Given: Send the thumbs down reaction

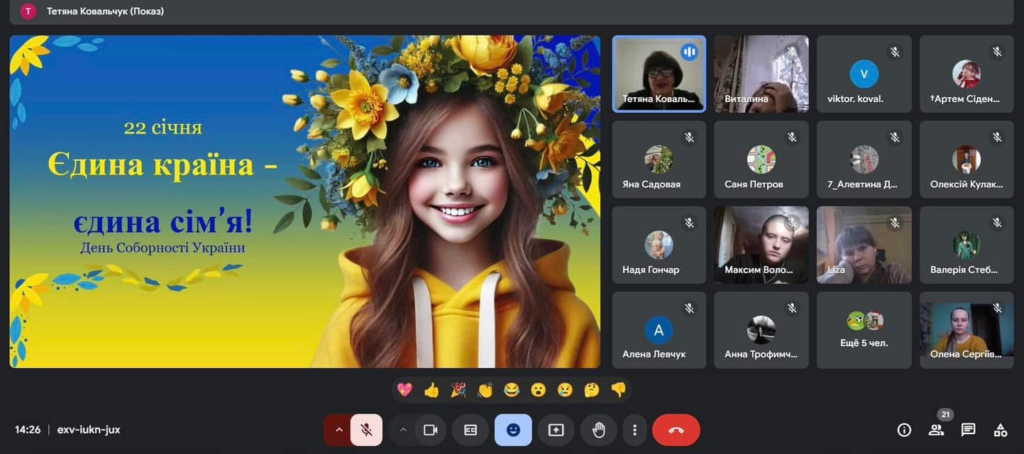Looking at the screenshot, I should 618,390.
